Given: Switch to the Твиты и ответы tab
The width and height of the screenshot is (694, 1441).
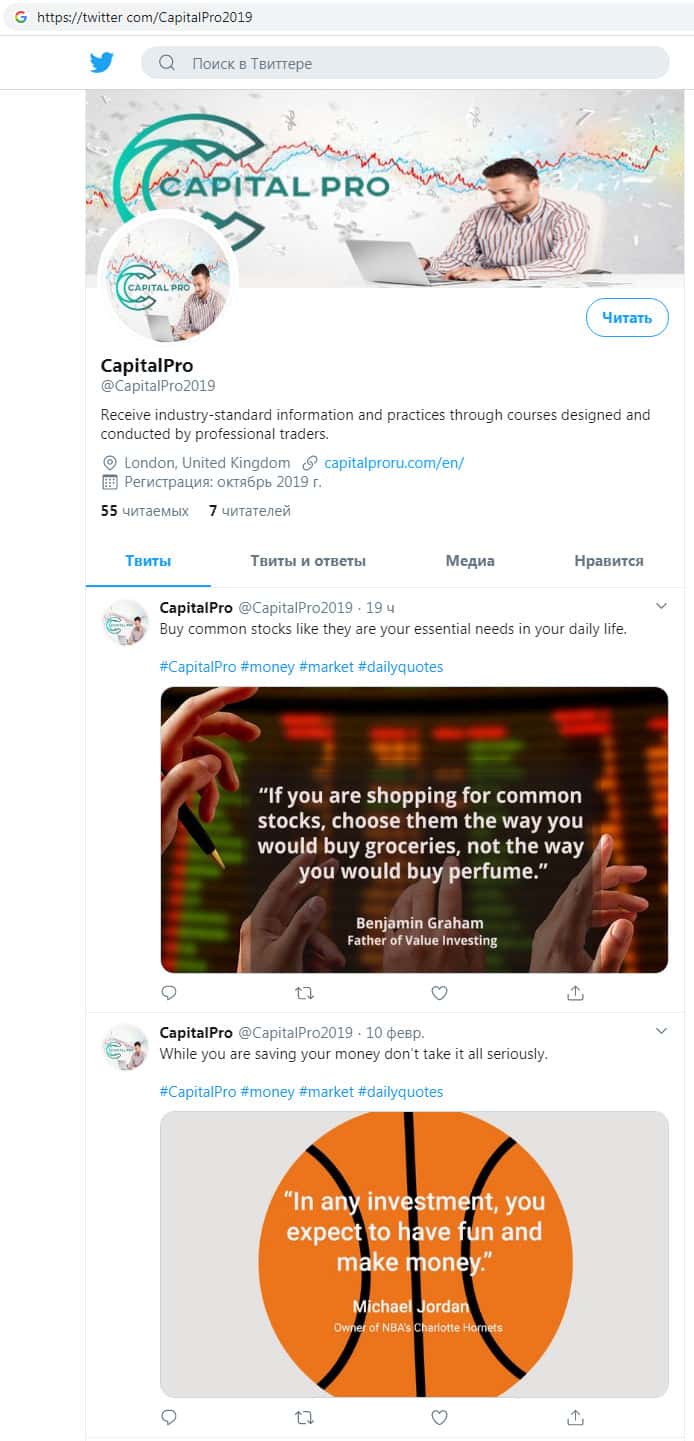Looking at the screenshot, I should [x=308, y=561].
